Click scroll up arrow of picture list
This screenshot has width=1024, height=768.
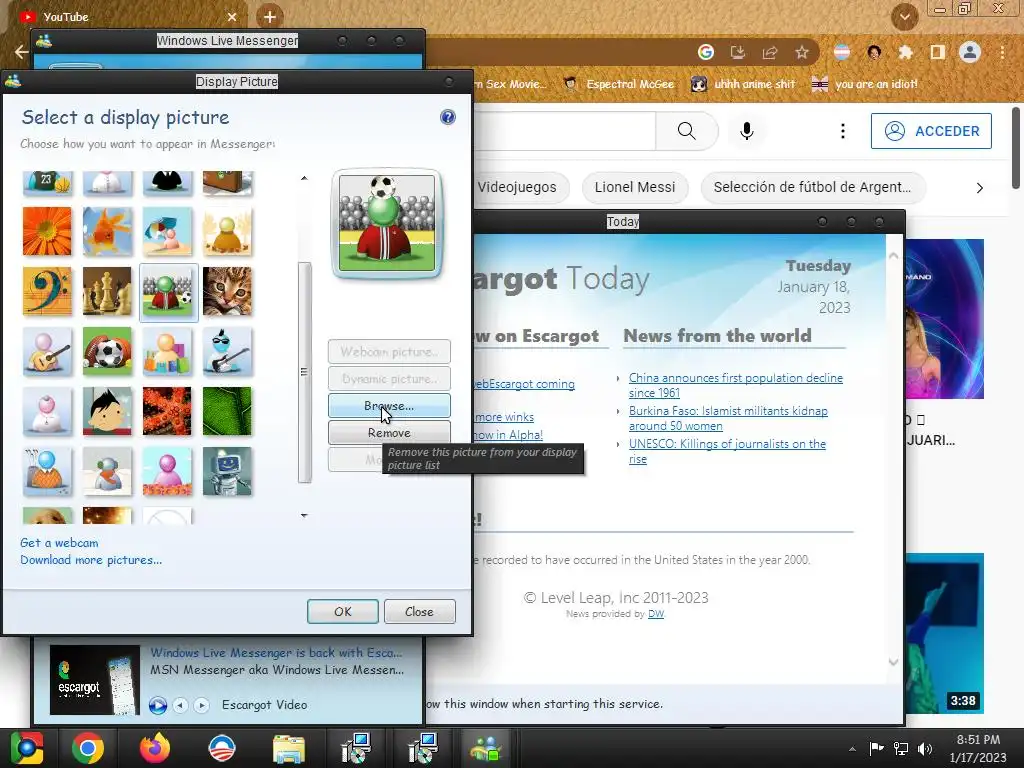click(304, 178)
